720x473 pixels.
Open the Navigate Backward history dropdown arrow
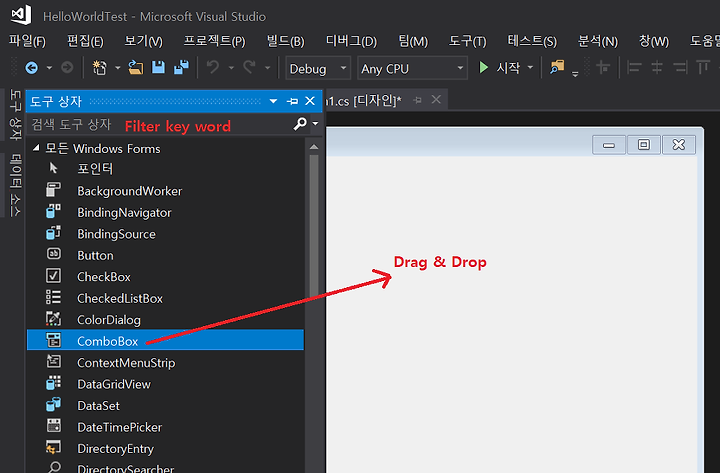(x=49, y=68)
